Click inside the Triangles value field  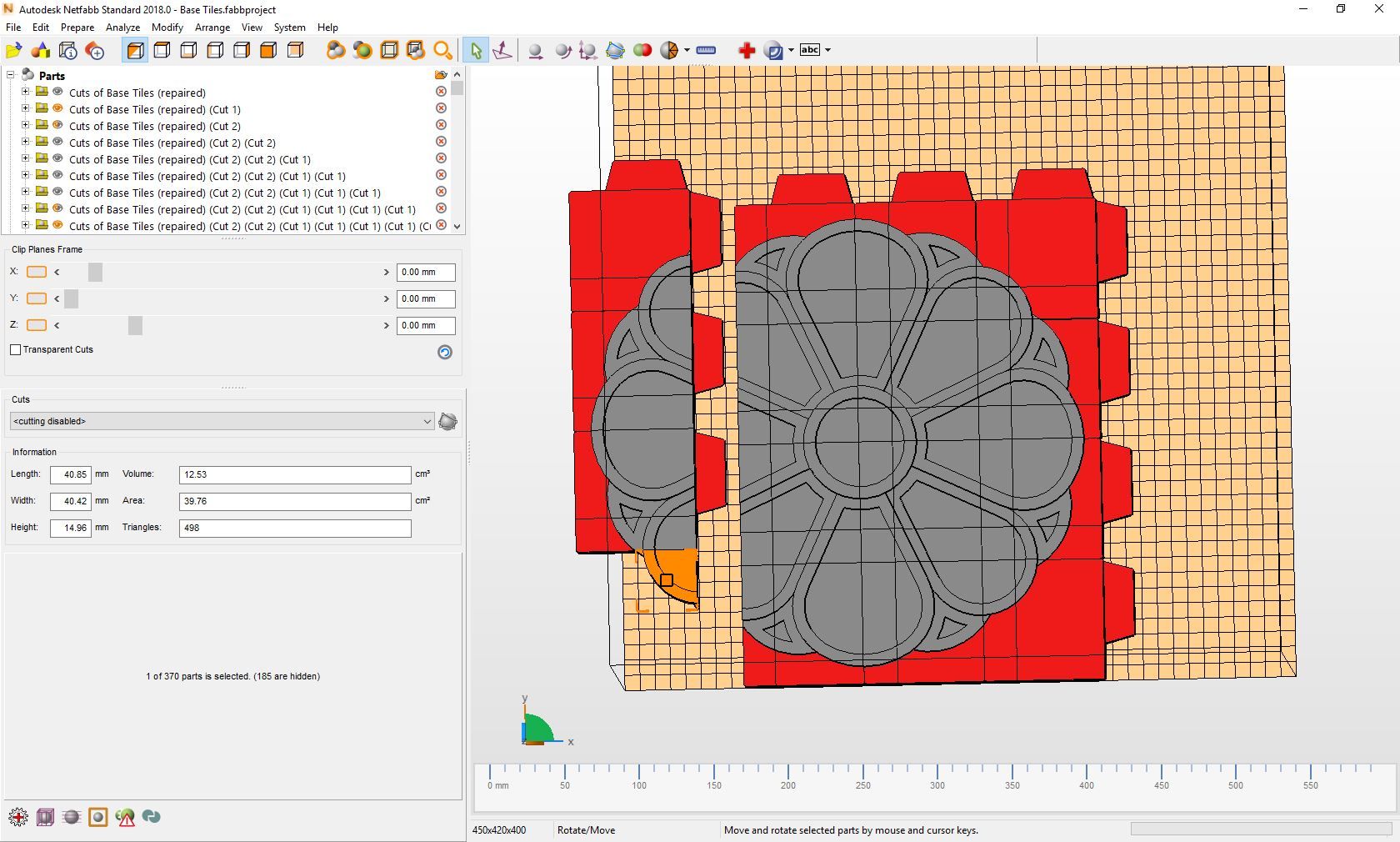(294, 528)
